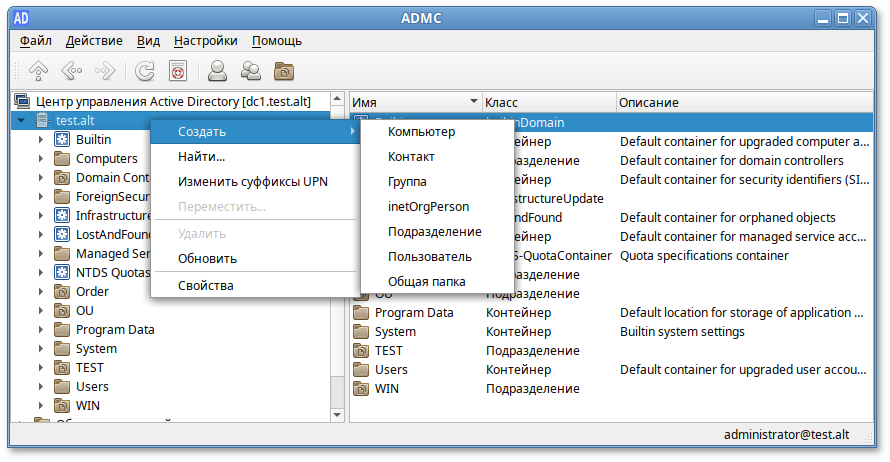Viewport: 890px width, 462px height.
Task: Click the test.alt domain server icon
Action: (42, 120)
